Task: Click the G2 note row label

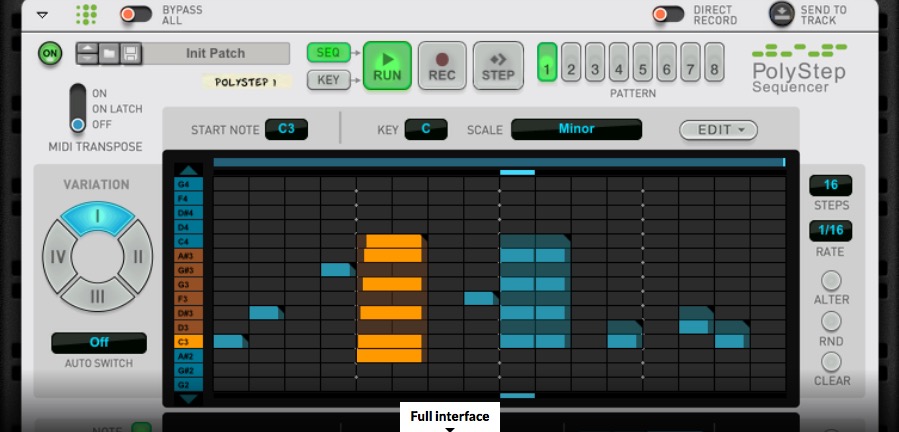Action: [189, 385]
